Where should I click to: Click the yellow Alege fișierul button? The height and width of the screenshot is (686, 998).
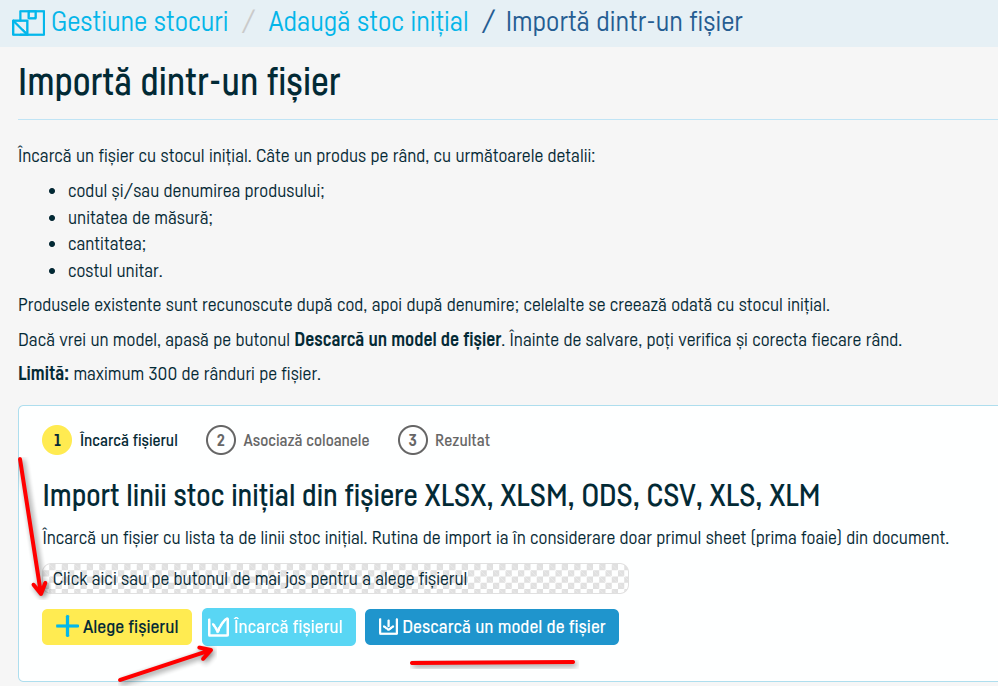[x=117, y=627]
